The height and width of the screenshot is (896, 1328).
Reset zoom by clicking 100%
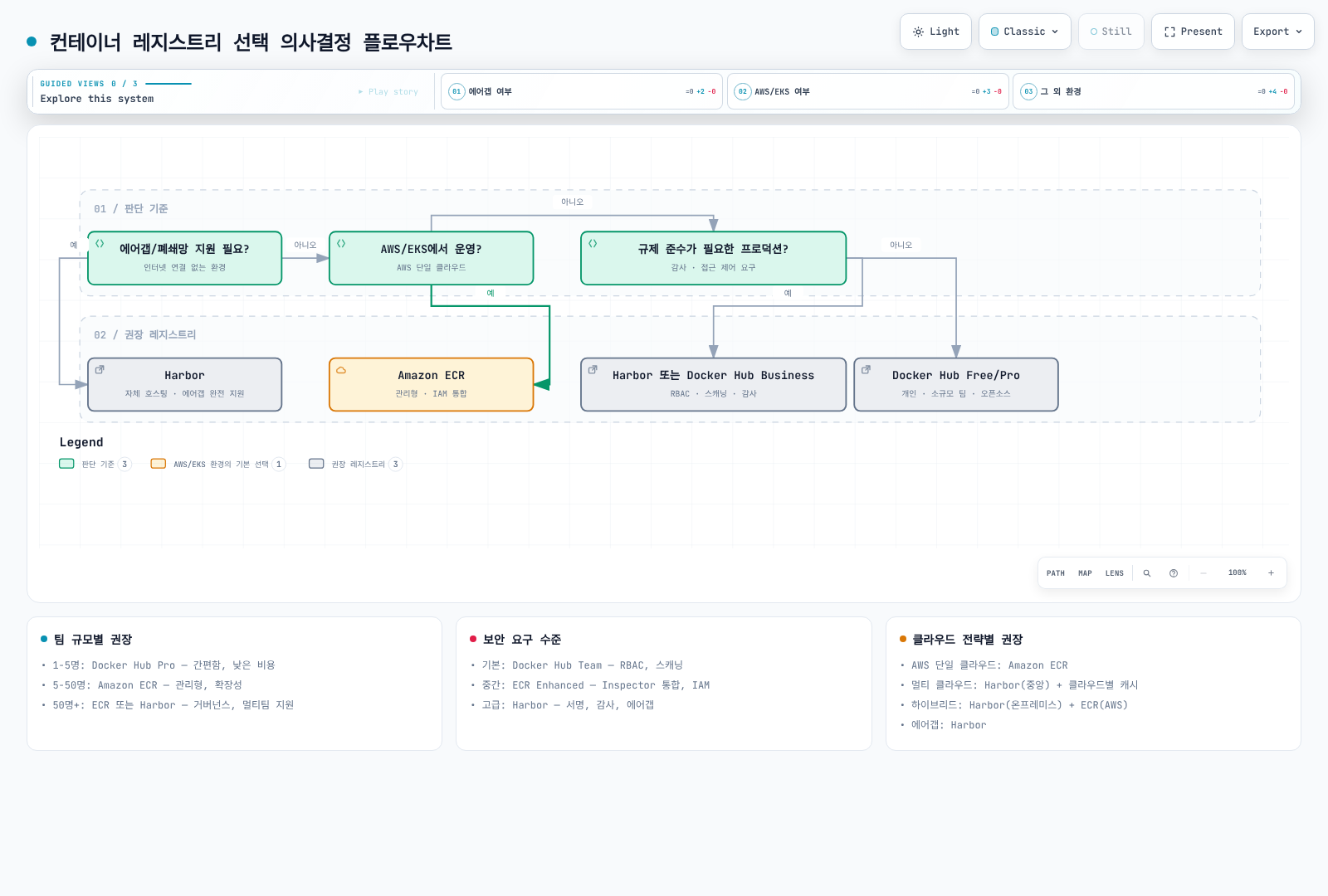(x=1238, y=573)
